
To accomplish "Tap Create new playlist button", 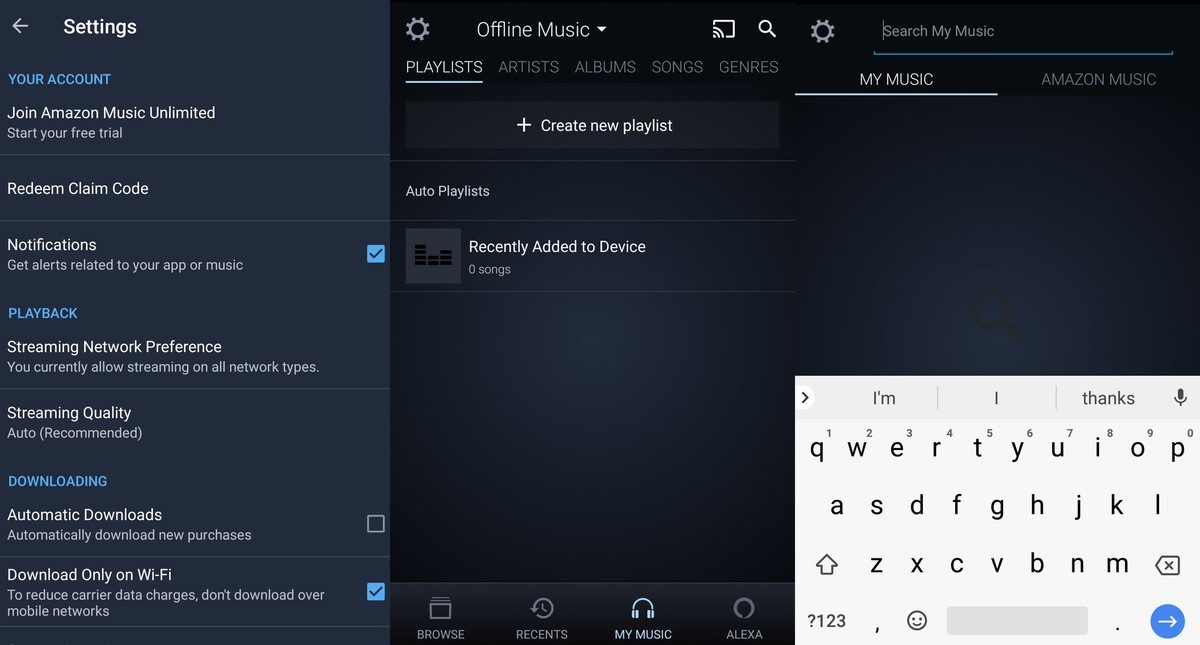I will (x=592, y=125).
